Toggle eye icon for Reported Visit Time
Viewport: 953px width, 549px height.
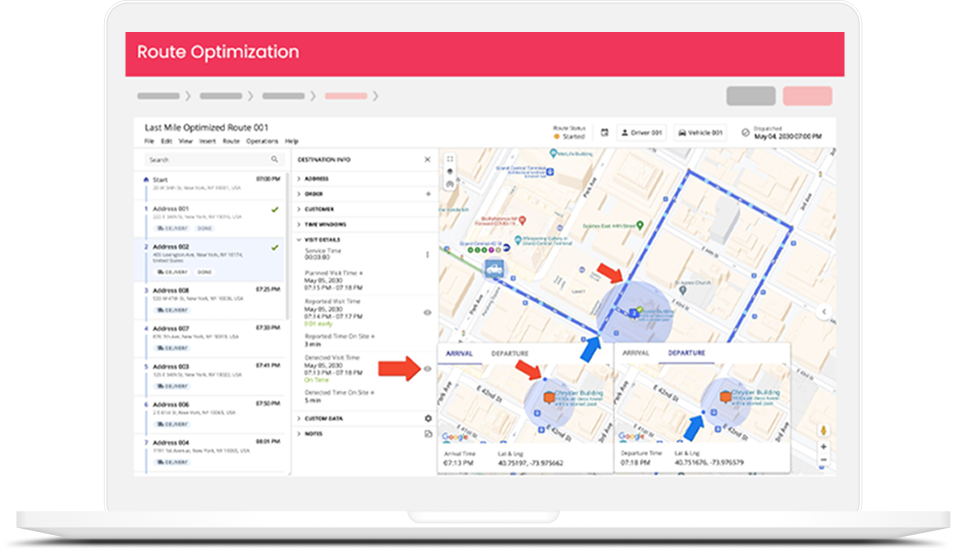point(428,312)
